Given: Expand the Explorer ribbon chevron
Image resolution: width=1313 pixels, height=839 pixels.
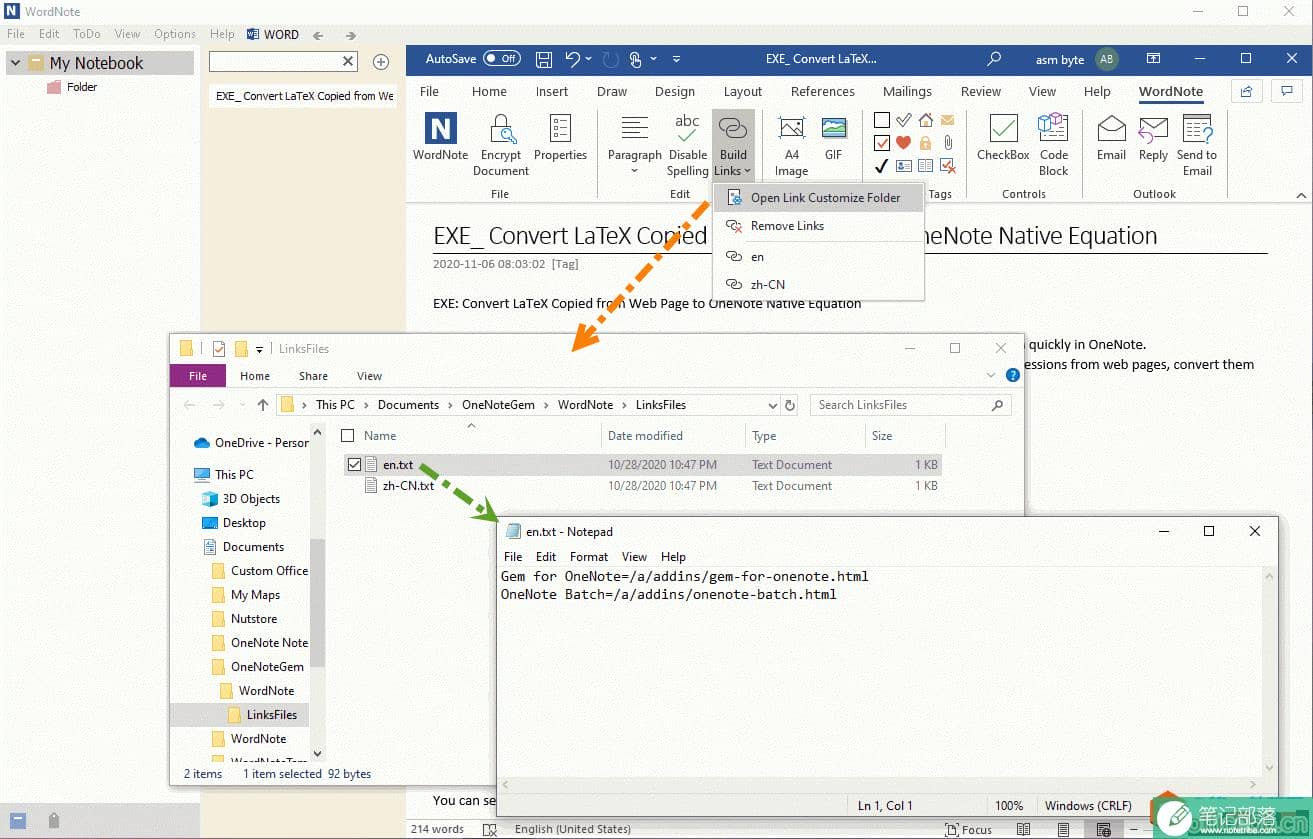Looking at the screenshot, I should tap(991, 376).
